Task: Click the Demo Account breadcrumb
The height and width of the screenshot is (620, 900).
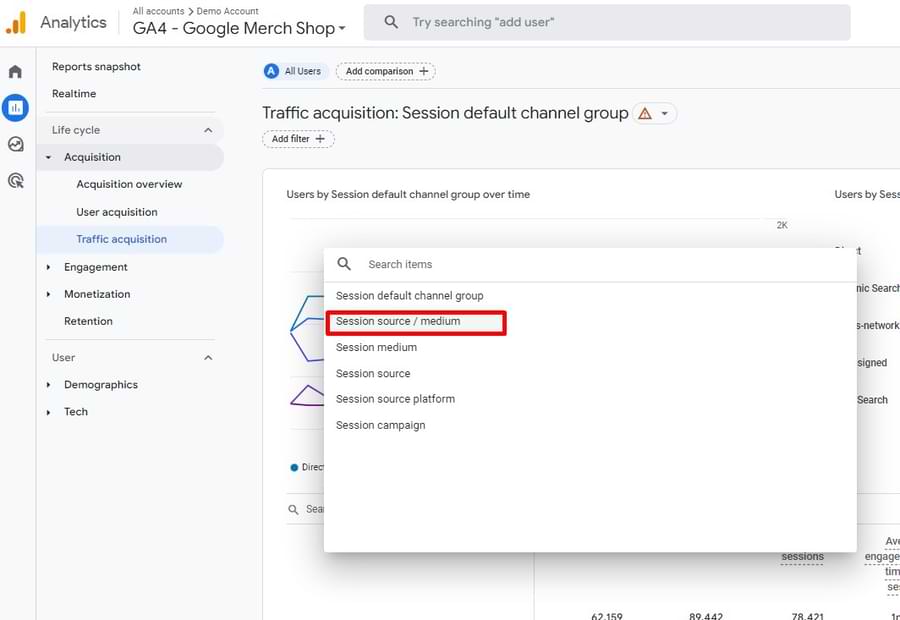Action: (x=227, y=11)
